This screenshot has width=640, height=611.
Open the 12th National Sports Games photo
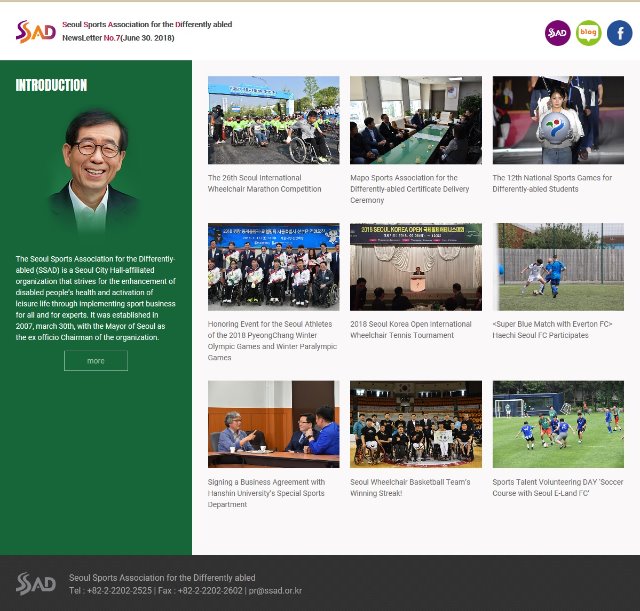558,120
